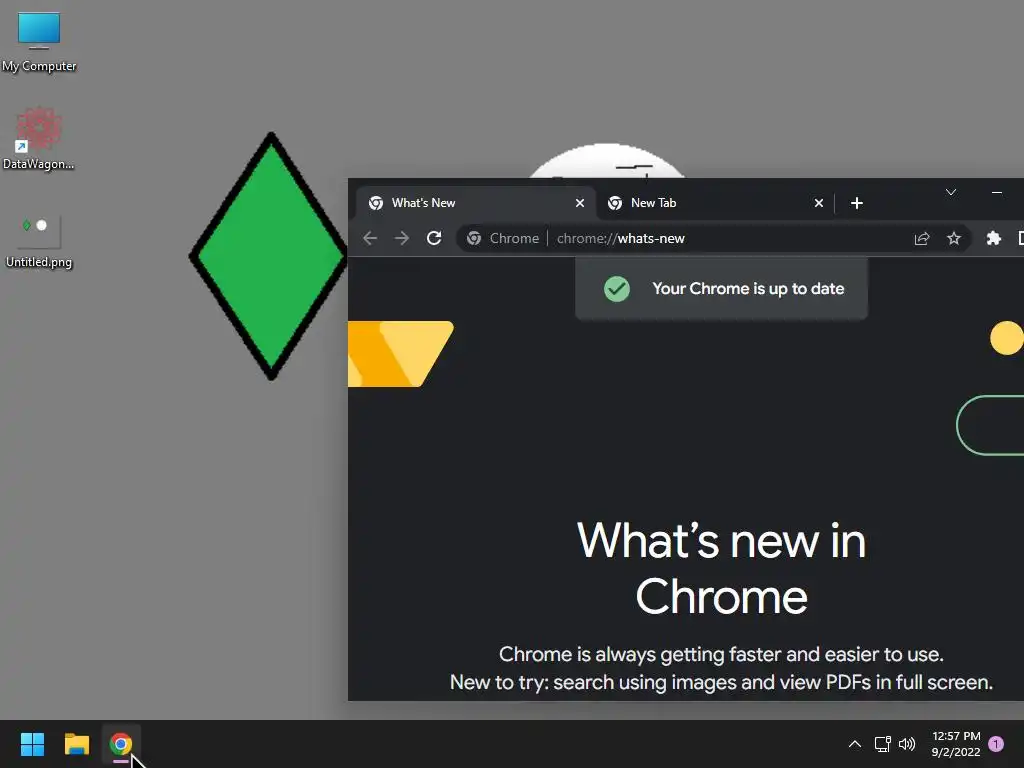The width and height of the screenshot is (1024, 768).
Task: Select the Untitled.png file on desktop
Action: point(39,242)
